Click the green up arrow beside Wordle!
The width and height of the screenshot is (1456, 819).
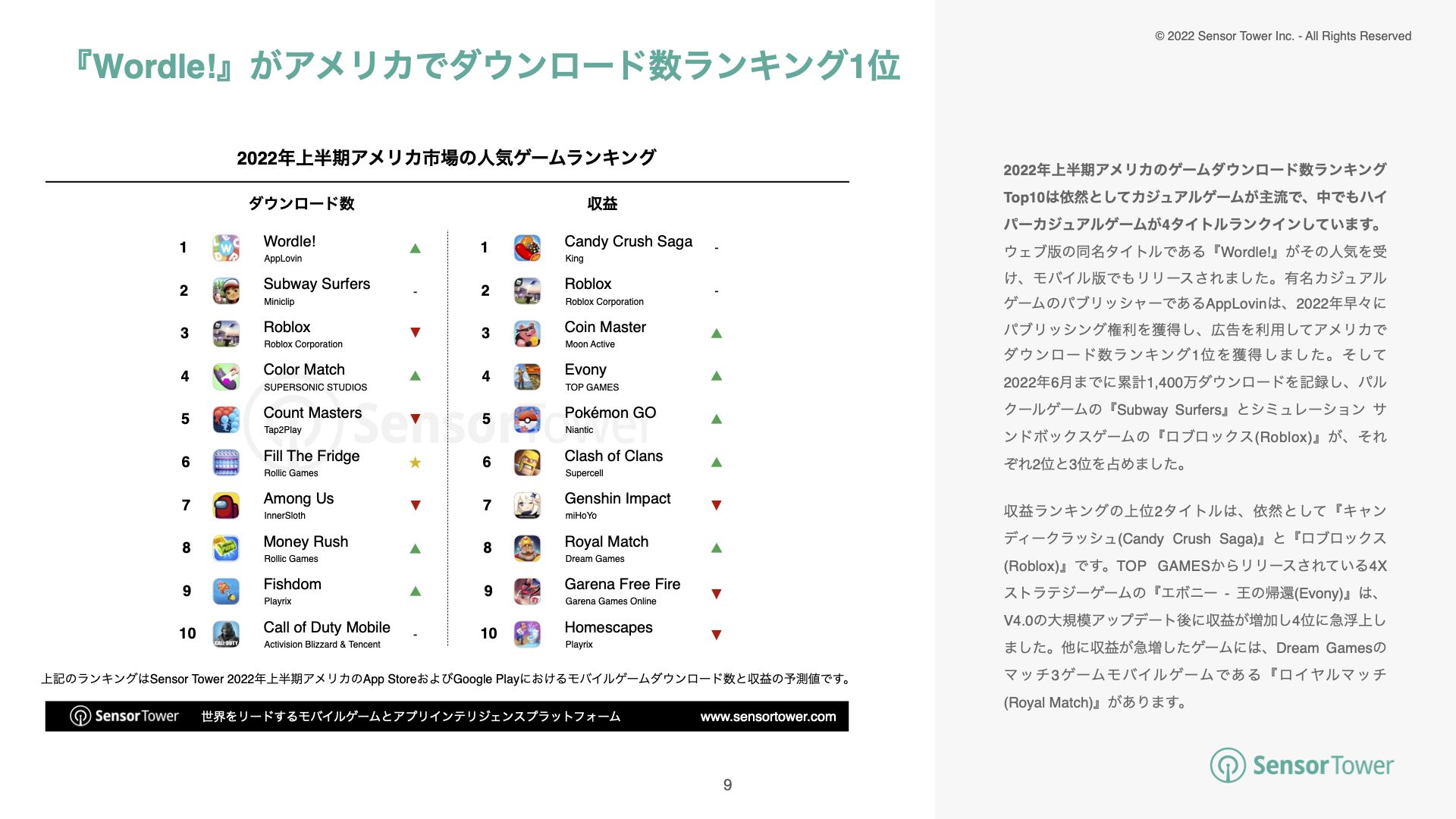(415, 248)
